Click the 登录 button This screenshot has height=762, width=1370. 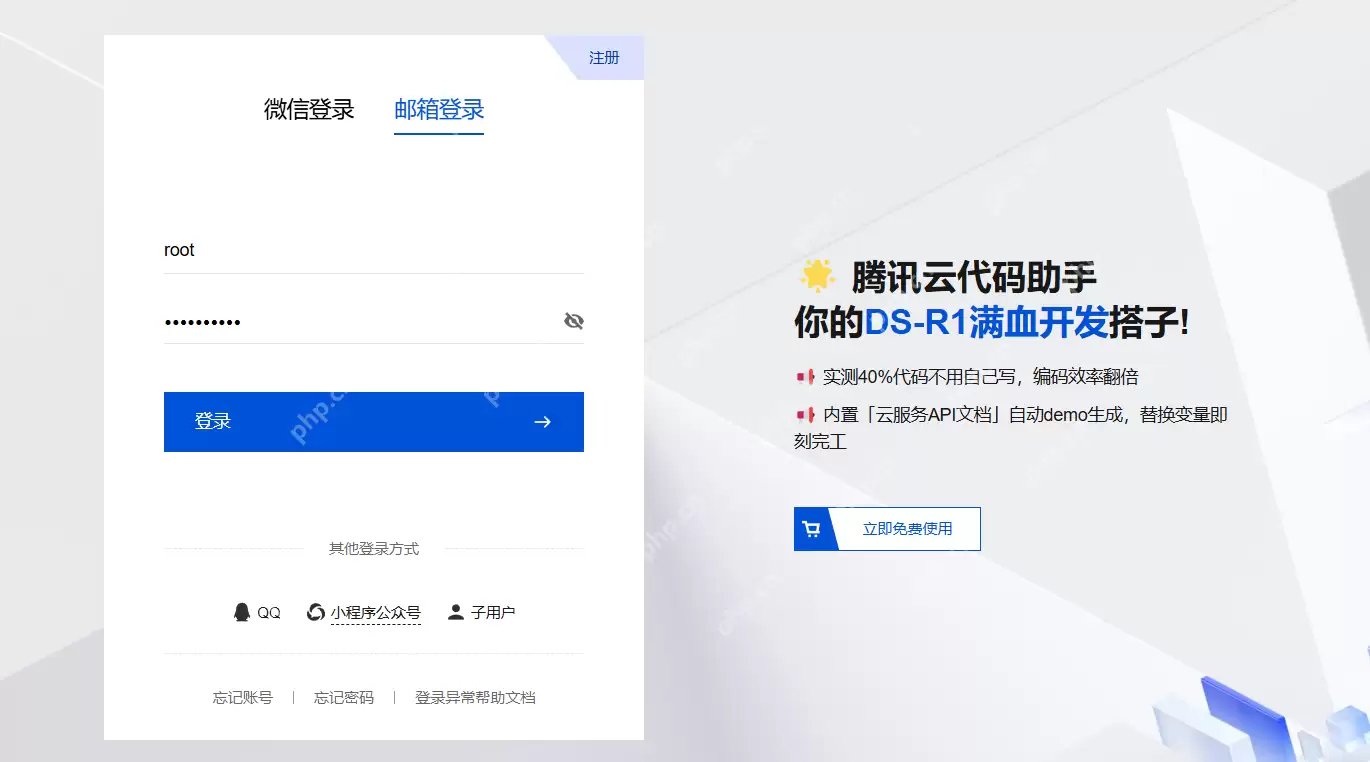tap(373, 422)
